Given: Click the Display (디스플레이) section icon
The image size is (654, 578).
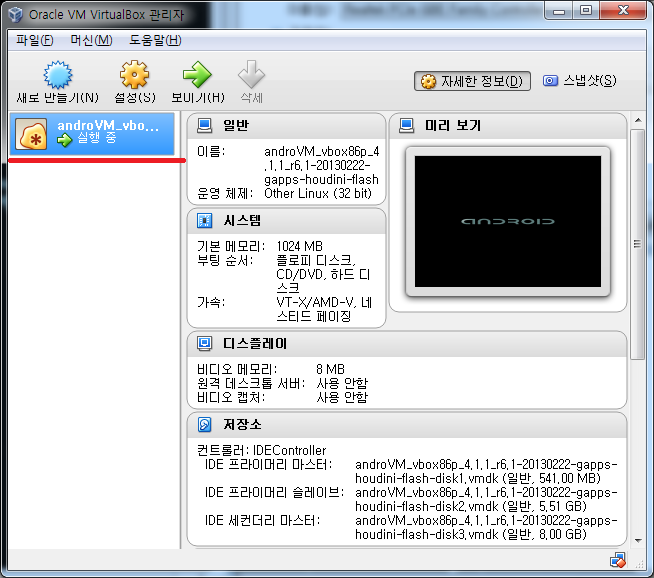Looking at the screenshot, I should [x=204, y=343].
